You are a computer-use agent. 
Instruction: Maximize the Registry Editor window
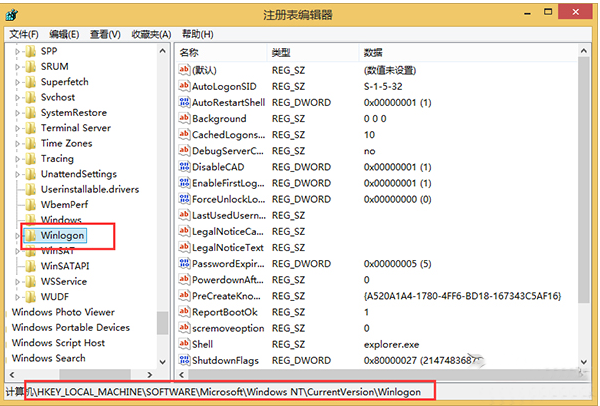point(548,12)
